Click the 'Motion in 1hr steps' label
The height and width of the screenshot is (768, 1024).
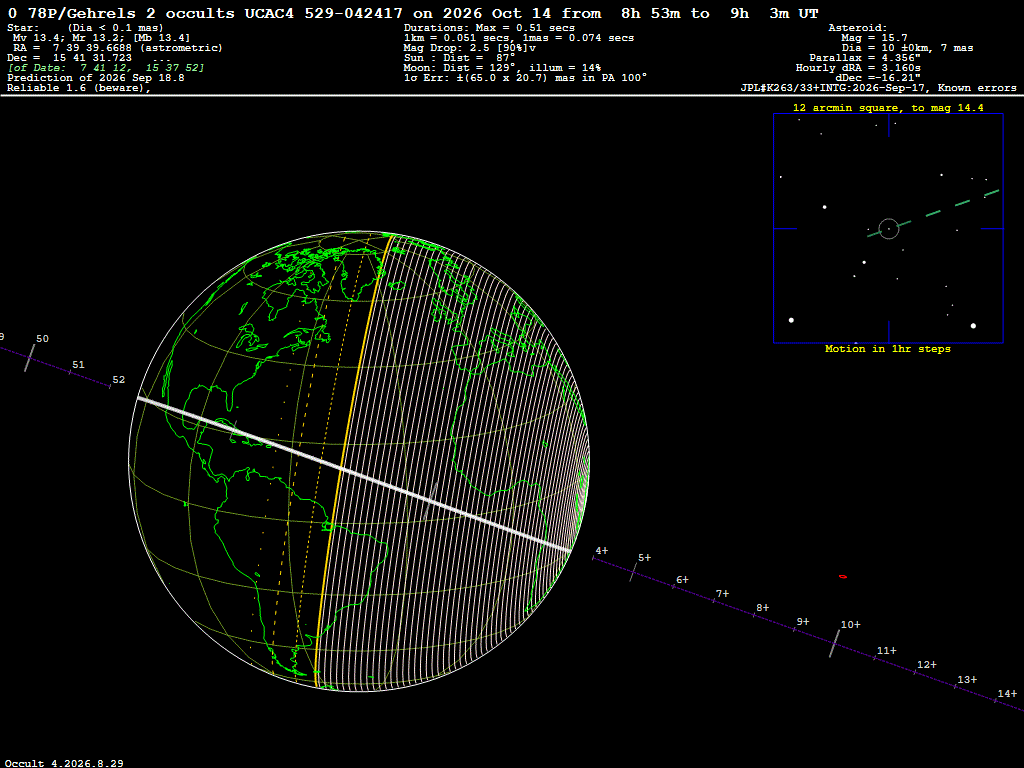tap(888, 349)
